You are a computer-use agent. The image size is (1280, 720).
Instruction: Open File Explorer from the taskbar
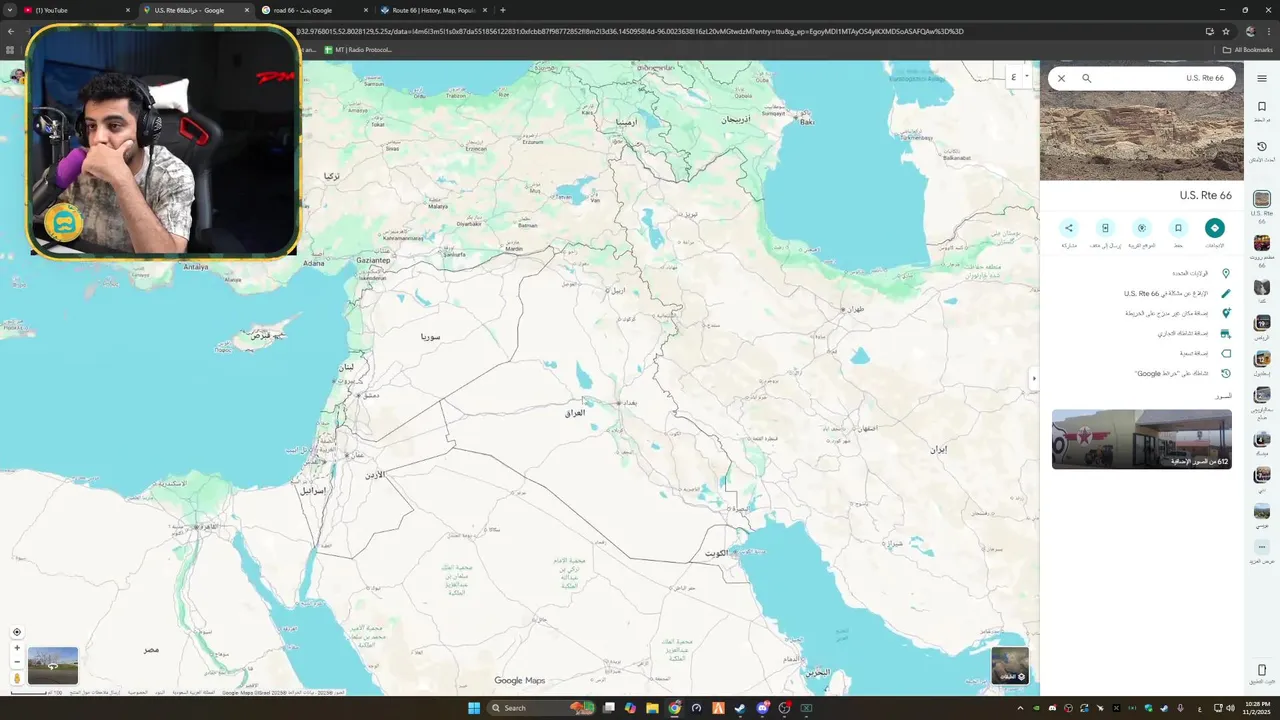(x=652, y=708)
